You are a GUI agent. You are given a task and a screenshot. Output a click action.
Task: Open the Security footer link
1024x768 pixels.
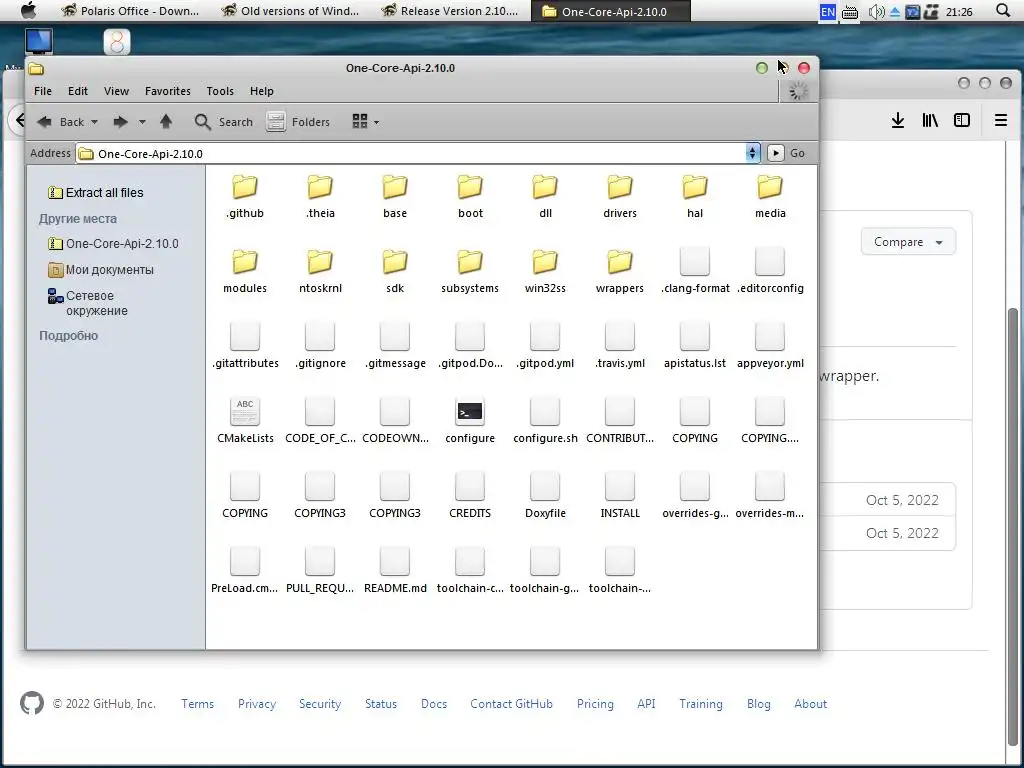tap(320, 704)
